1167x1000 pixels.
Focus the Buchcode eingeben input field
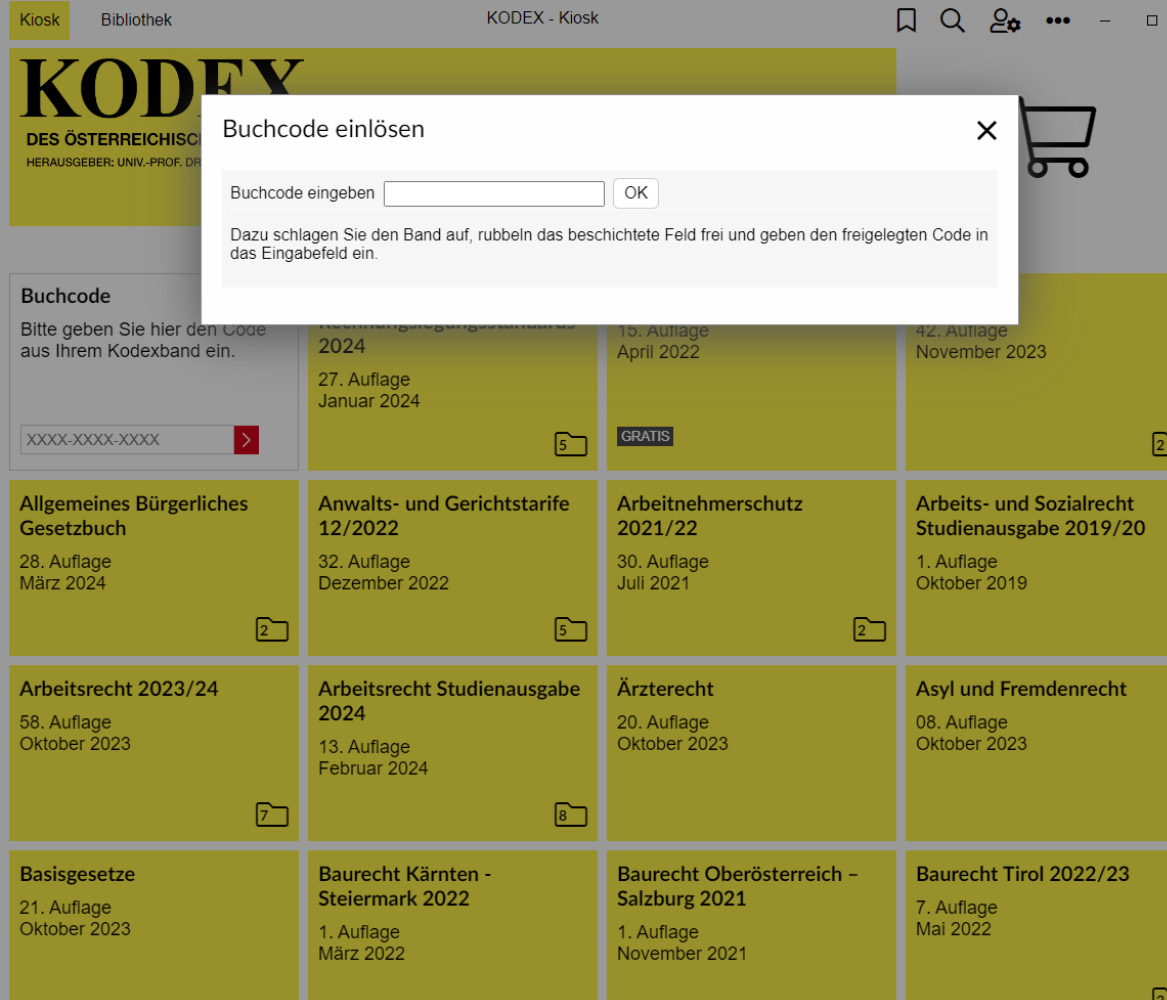[x=494, y=193]
